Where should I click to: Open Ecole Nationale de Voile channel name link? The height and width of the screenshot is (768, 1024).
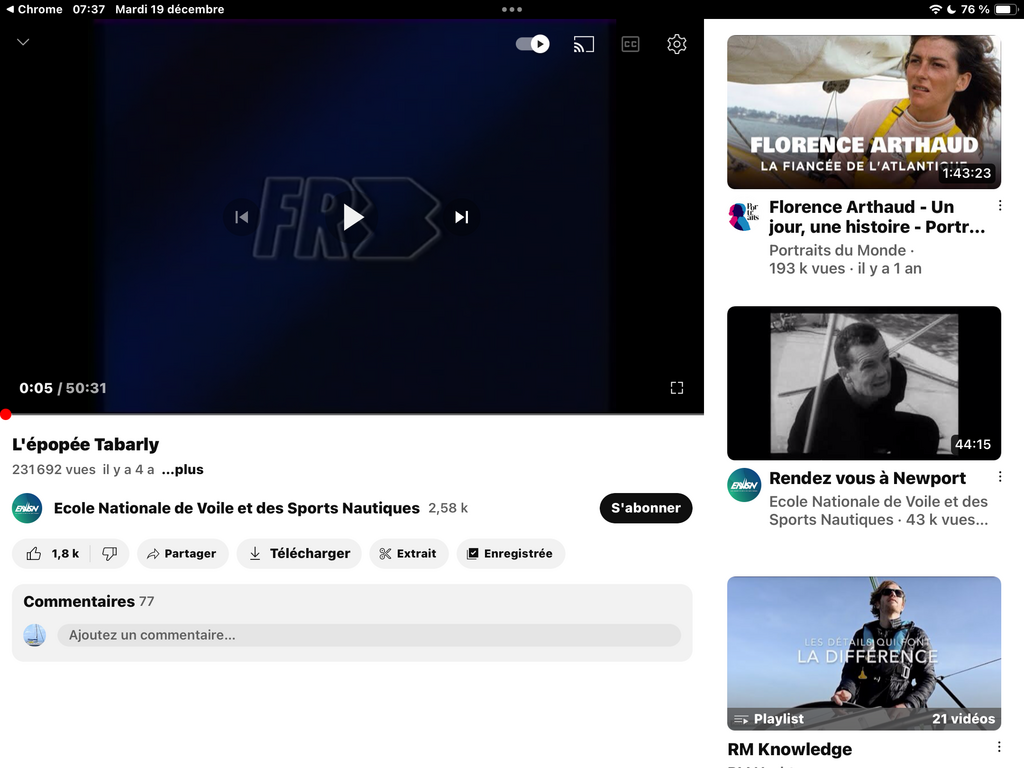[236, 508]
